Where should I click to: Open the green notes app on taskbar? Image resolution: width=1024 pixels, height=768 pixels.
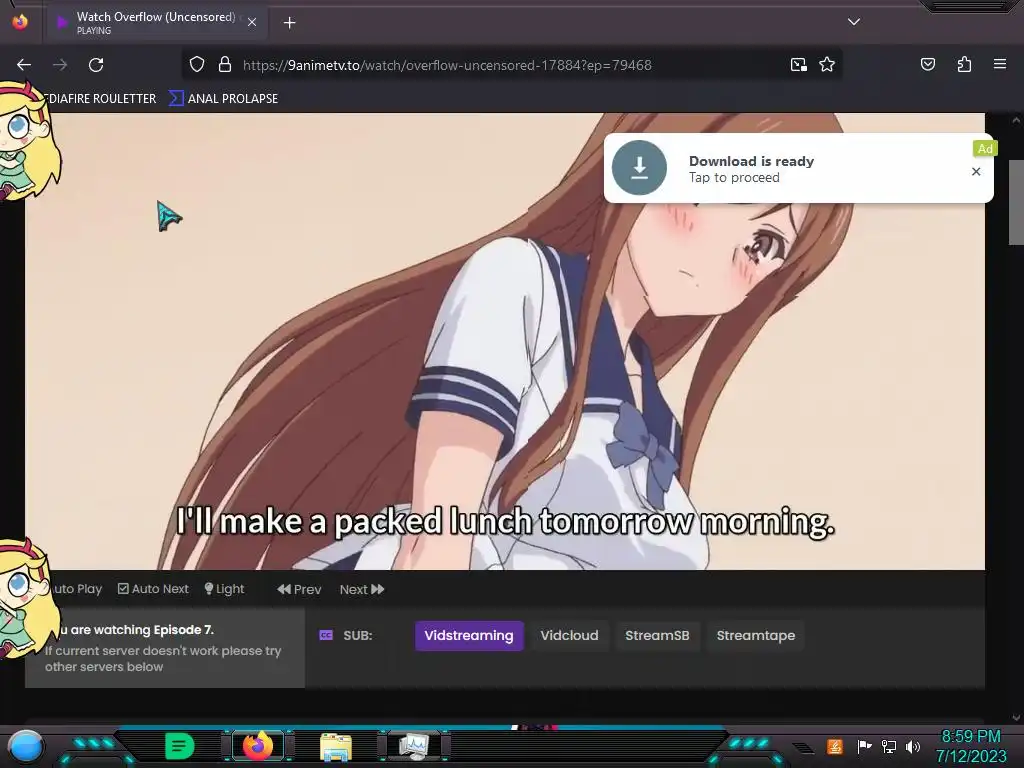pos(179,746)
